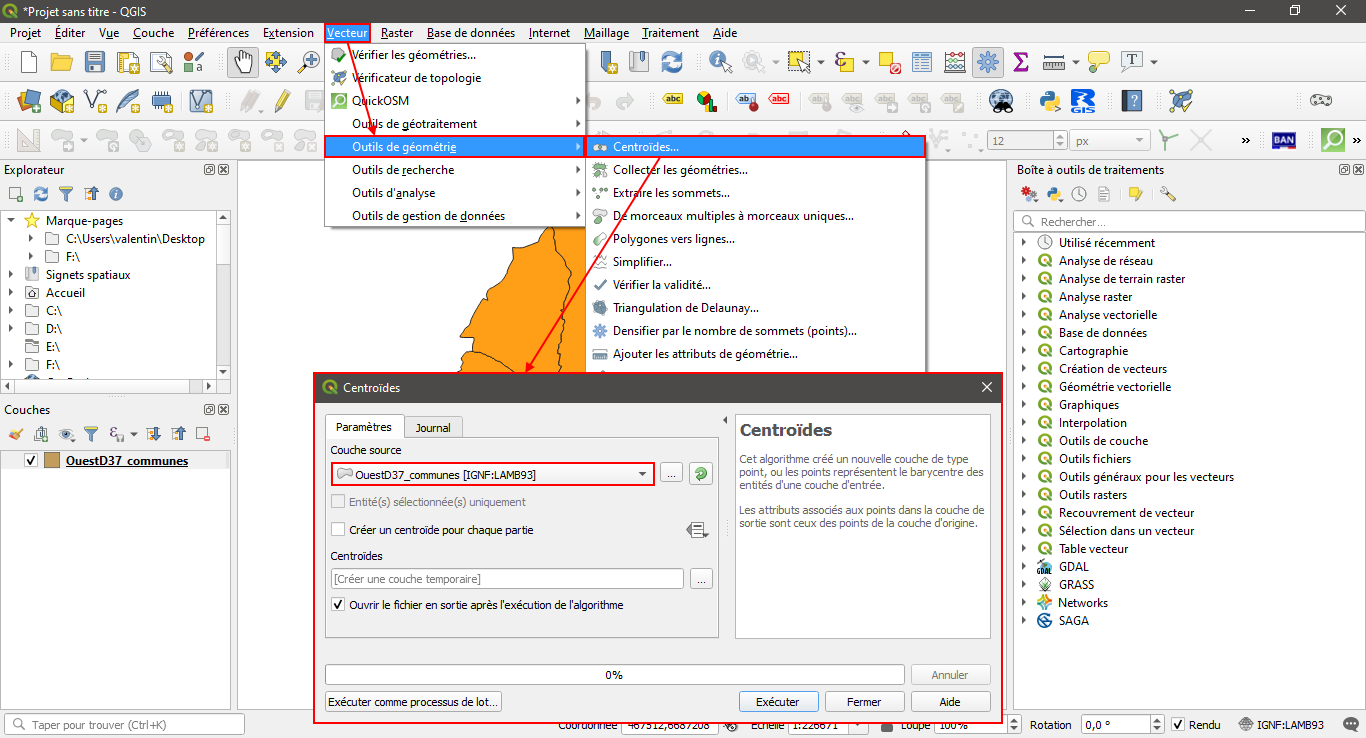Click the IGNF:LAMB93 CRS status button
The height and width of the screenshot is (738, 1366).
(1282, 725)
